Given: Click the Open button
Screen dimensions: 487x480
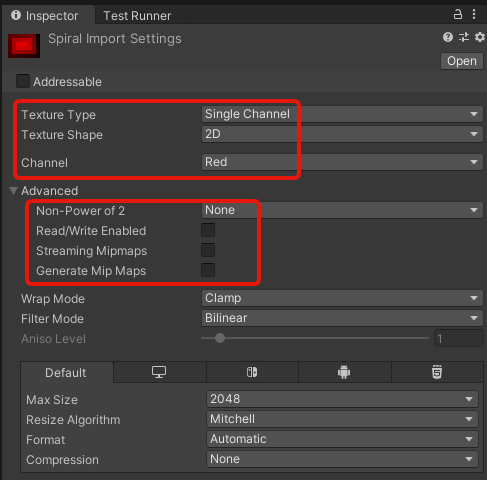Looking at the screenshot, I should (462, 61).
